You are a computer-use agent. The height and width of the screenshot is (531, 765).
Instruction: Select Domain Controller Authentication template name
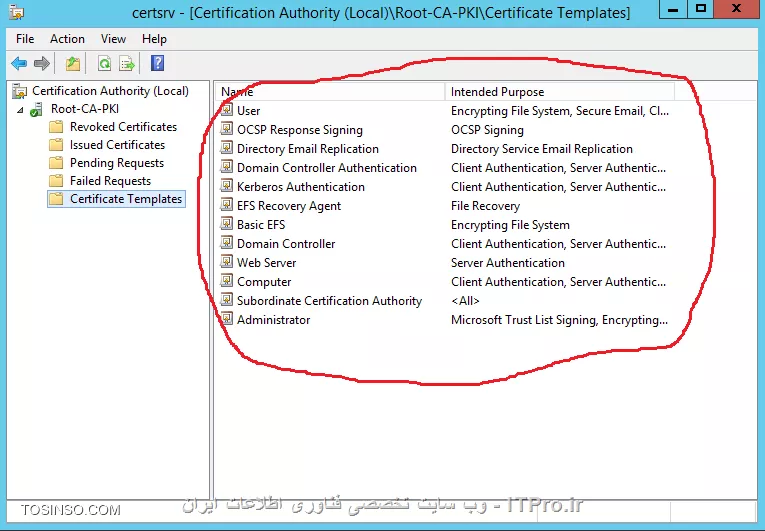point(327,168)
